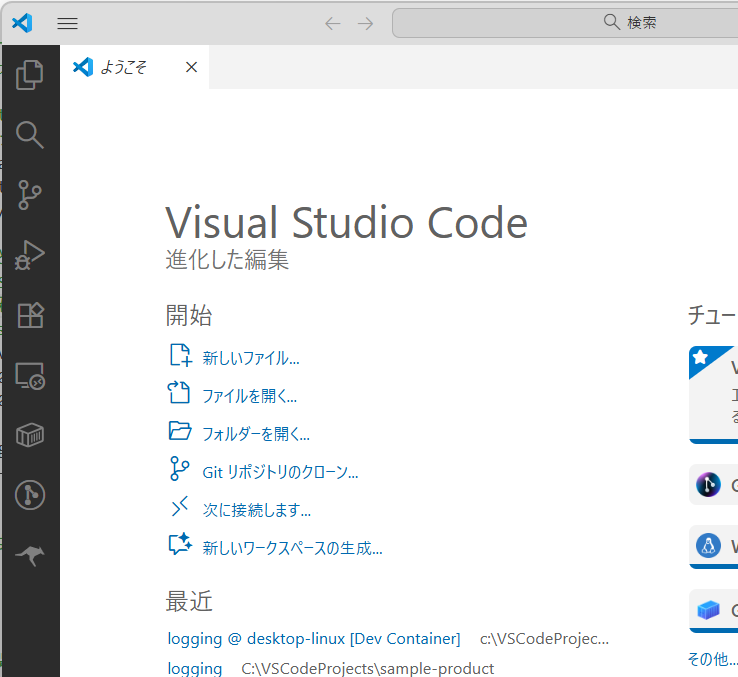Screen dimensions: 738x677
Task: Click the c:\VSCodeProjec... path text
Action: pos(545,639)
